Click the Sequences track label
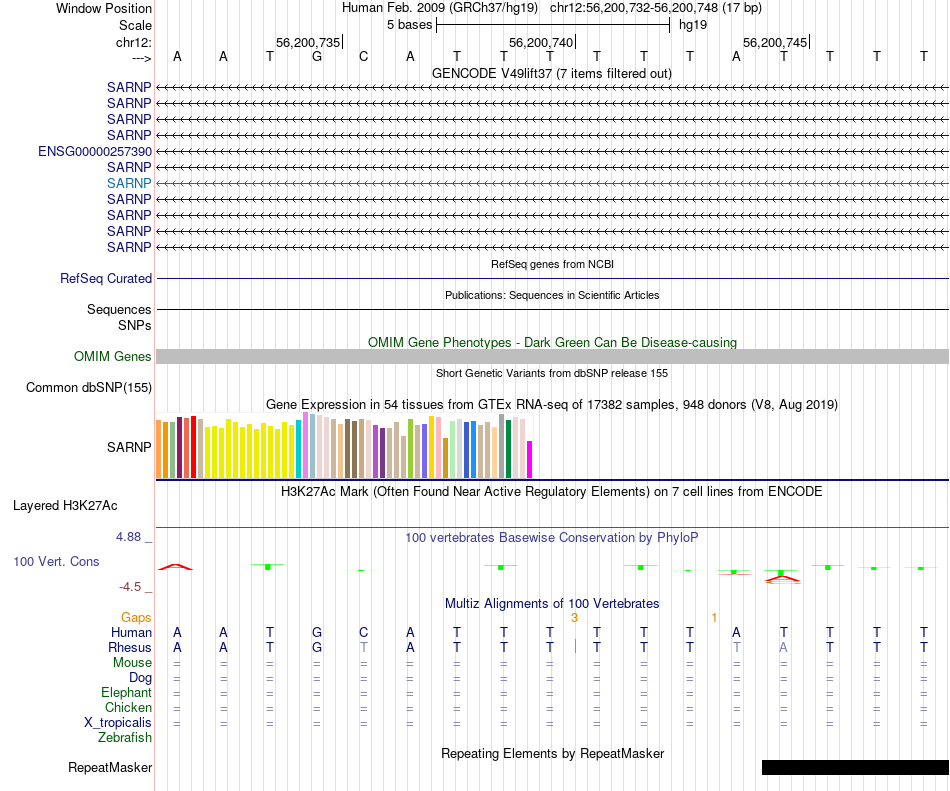 pyautogui.click(x=119, y=309)
